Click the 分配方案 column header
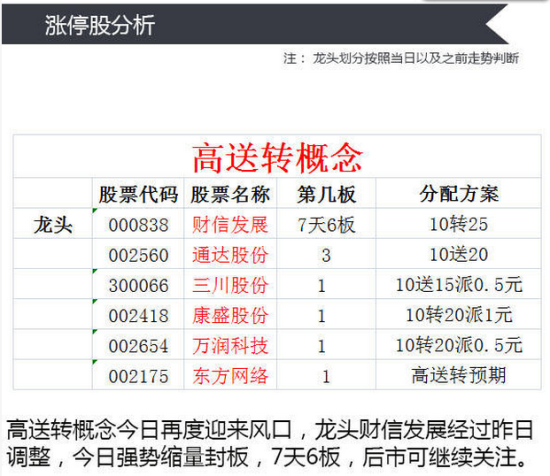Screen dimensions: 550x476 tap(459, 194)
